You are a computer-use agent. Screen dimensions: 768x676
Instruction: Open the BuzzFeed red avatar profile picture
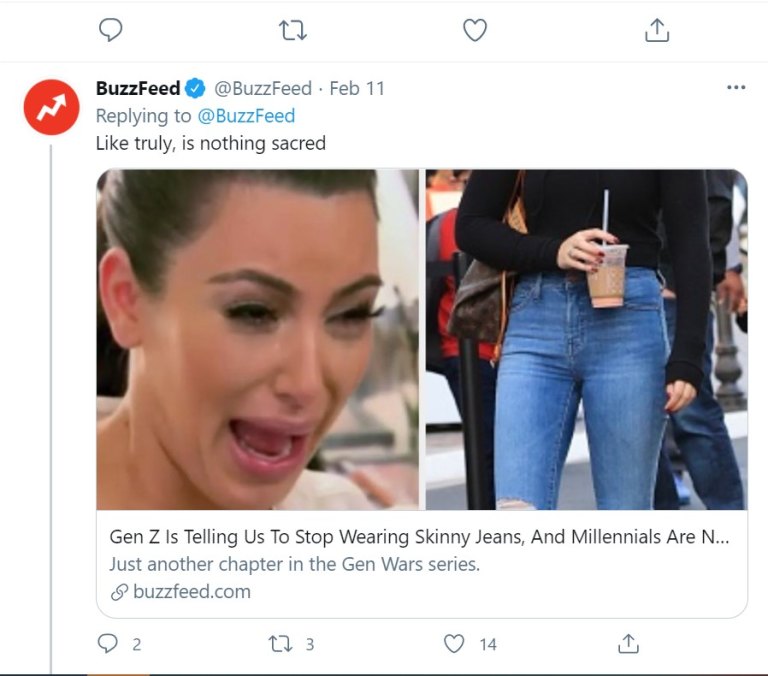point(51,107)
